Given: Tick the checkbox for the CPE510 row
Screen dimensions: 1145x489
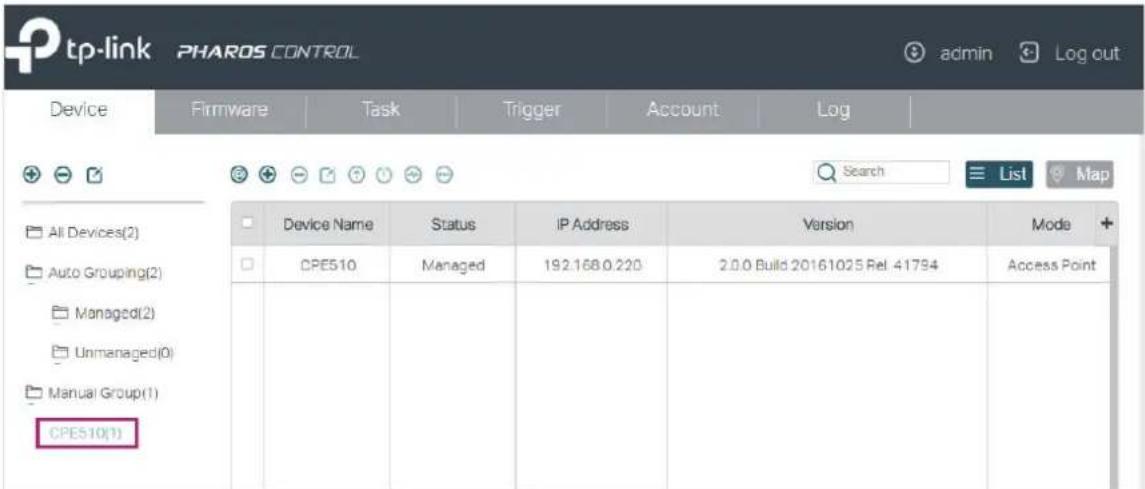Looking at the screenshot, I should (x=248, y=264).
